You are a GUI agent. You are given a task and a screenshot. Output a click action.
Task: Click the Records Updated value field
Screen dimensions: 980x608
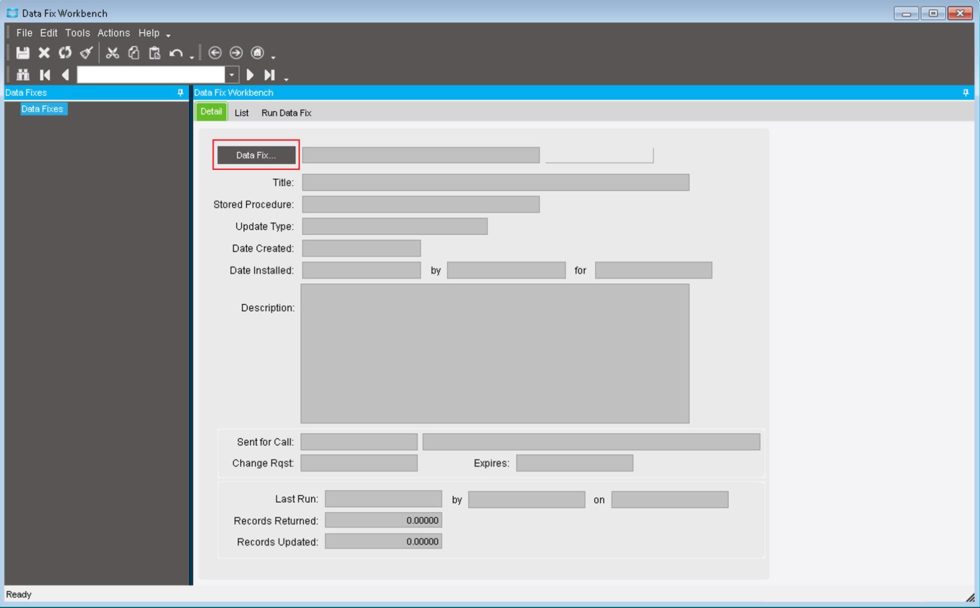pyautogui.click(x=383, y=541)
